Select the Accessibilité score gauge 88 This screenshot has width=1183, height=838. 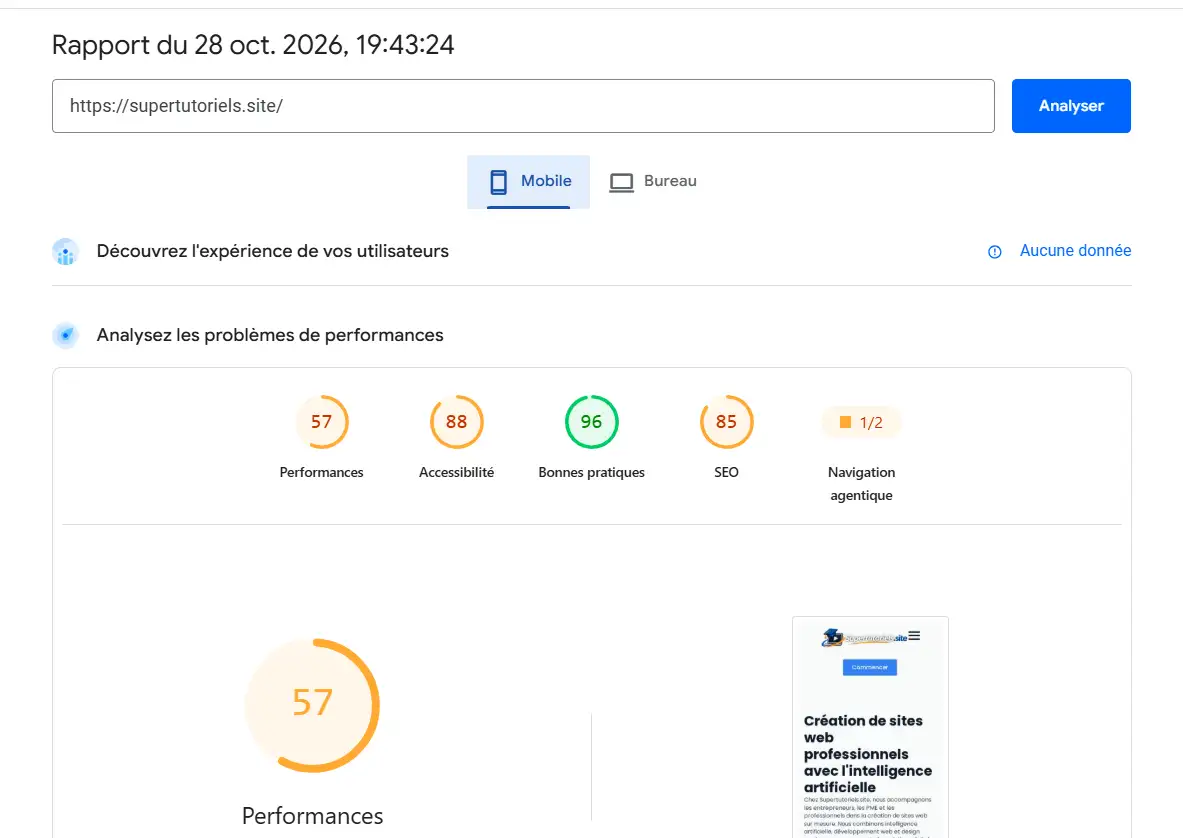pos(456,422)
